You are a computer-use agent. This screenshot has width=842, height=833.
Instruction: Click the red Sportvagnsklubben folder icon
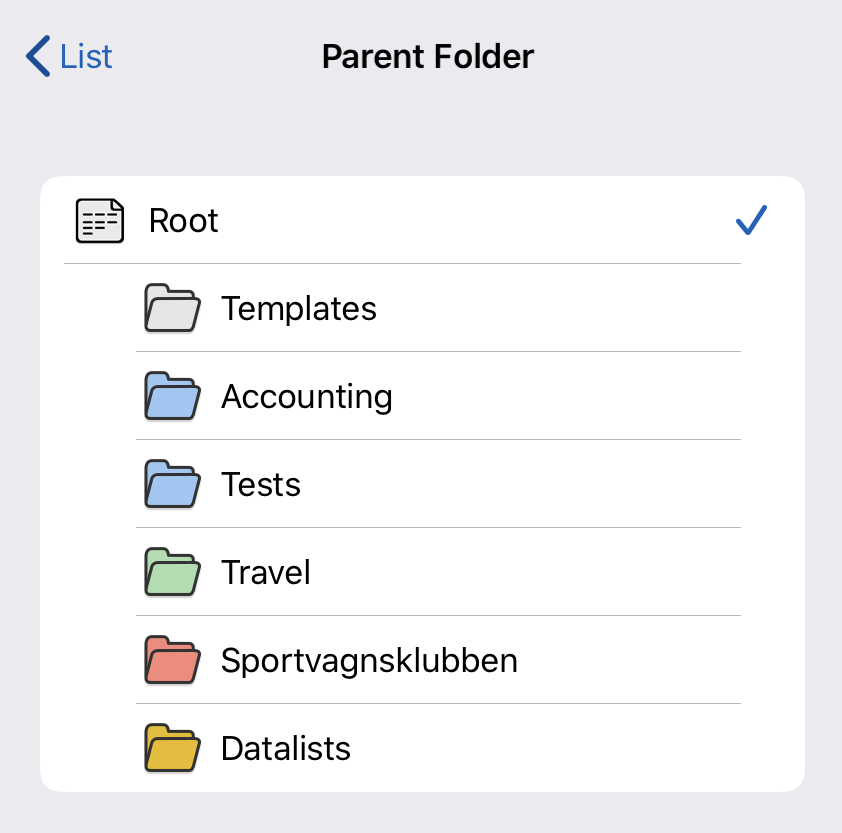172,660
